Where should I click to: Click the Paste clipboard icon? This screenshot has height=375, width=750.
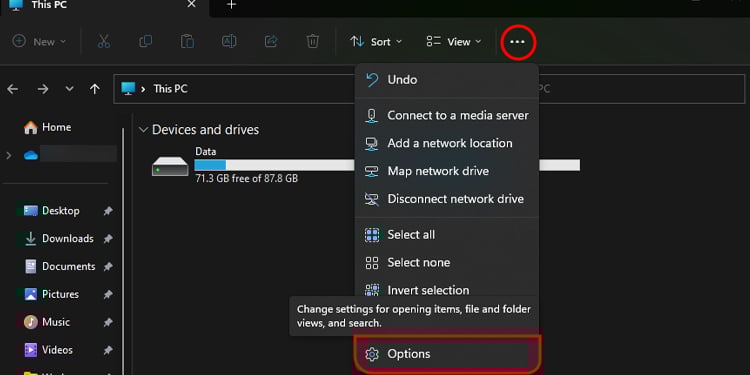187,42
